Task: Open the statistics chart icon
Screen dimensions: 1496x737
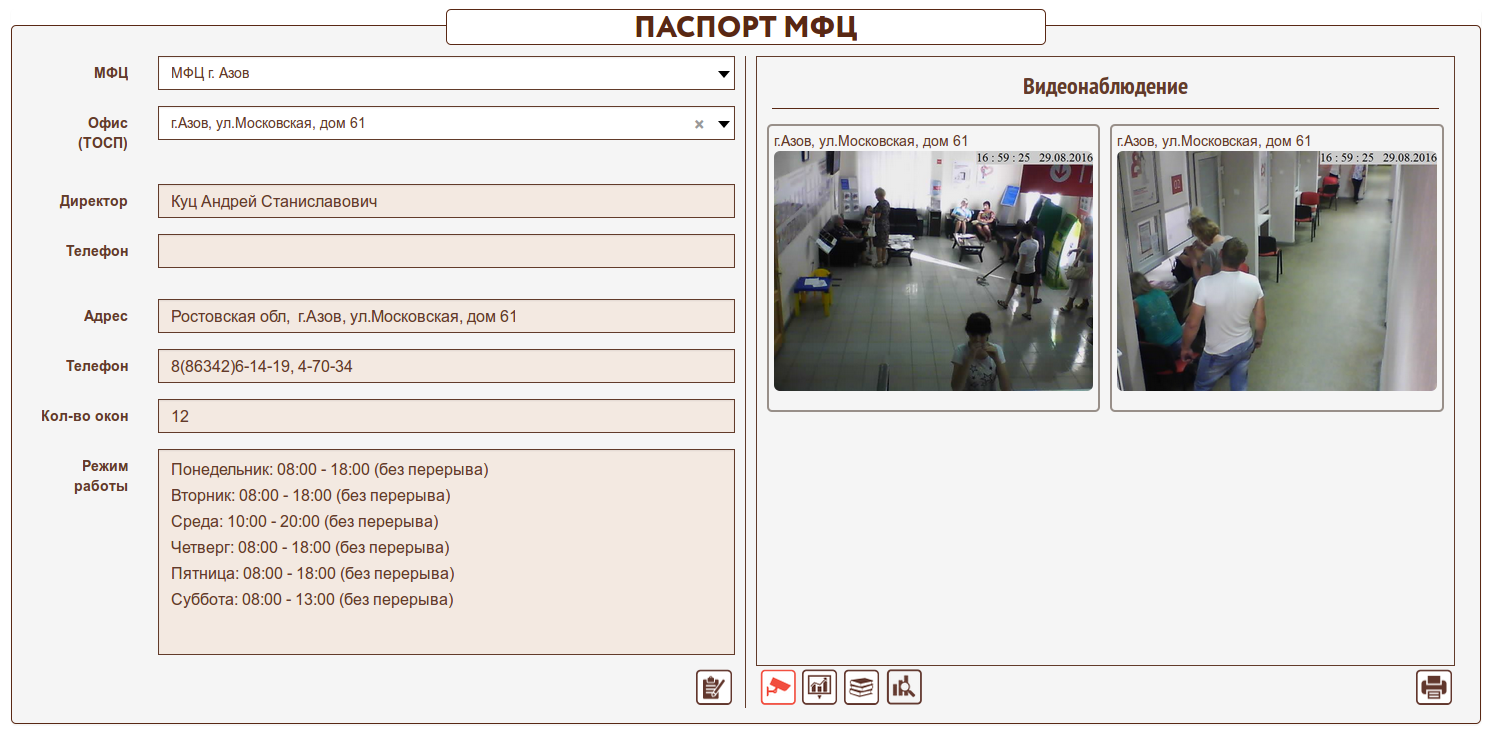Action: 820,687
